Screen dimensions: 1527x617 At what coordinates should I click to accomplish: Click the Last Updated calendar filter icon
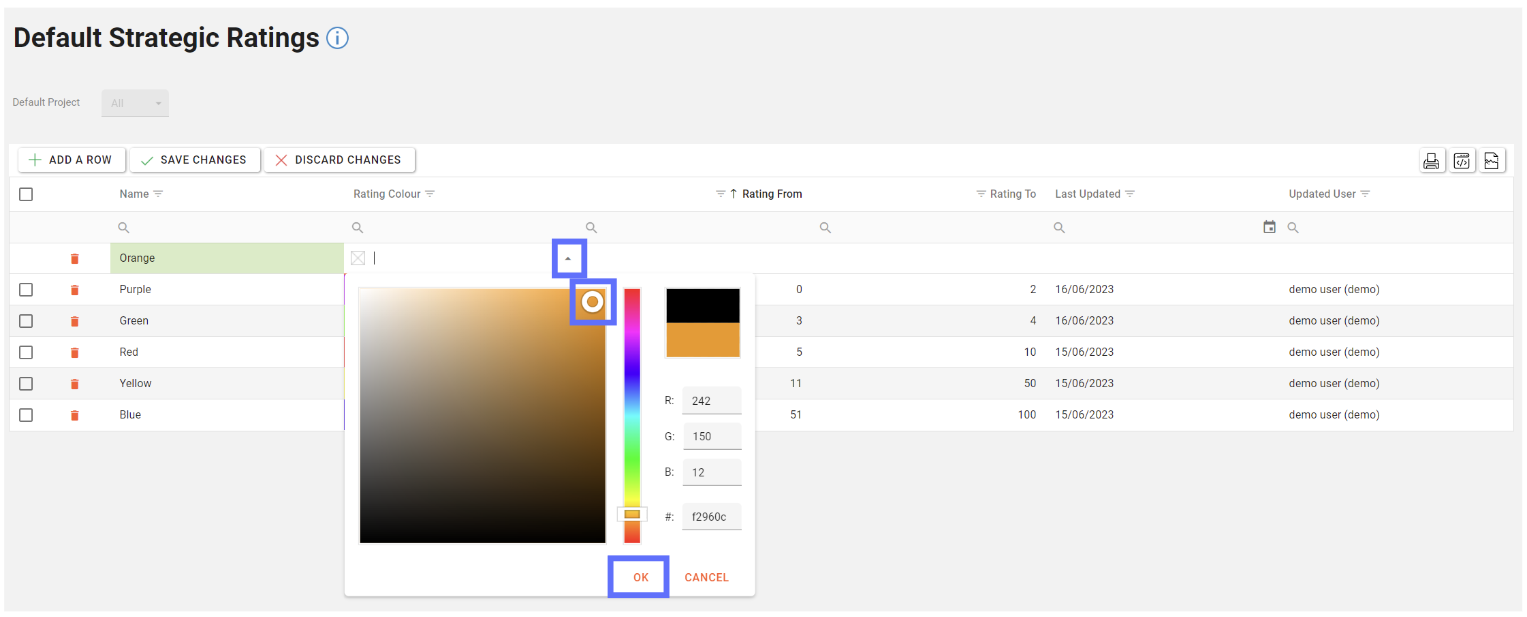click(1269, 228)
